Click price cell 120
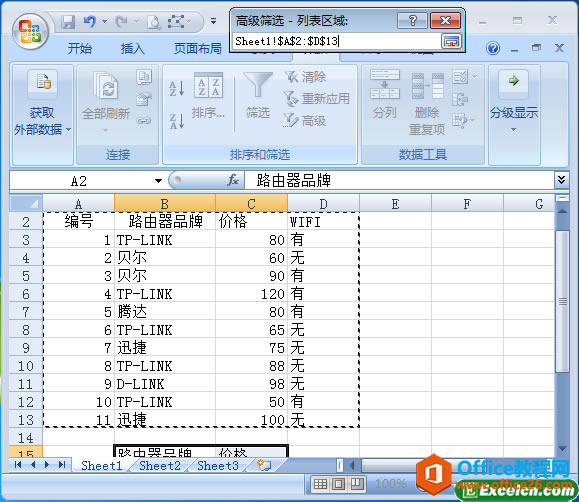Image resolution: width=579 pixels, height=502 pixels. 251,294
